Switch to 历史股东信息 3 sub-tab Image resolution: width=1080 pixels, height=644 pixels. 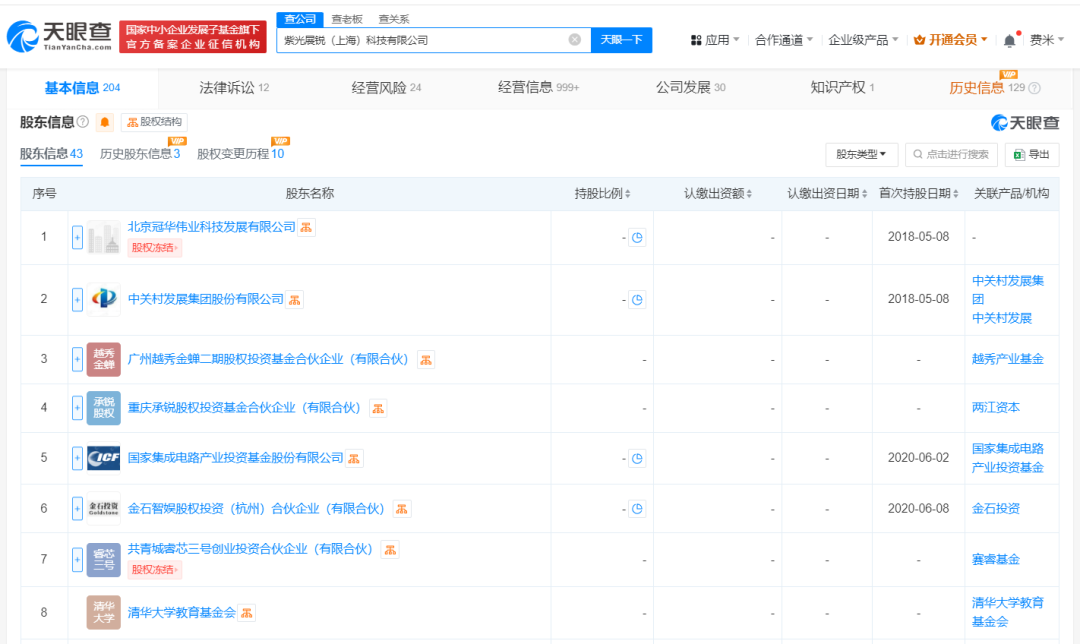140,154
